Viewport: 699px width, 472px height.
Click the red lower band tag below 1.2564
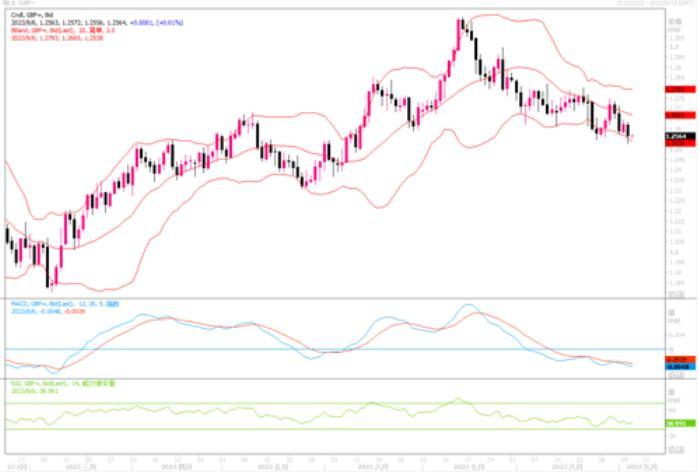[680, 143]
